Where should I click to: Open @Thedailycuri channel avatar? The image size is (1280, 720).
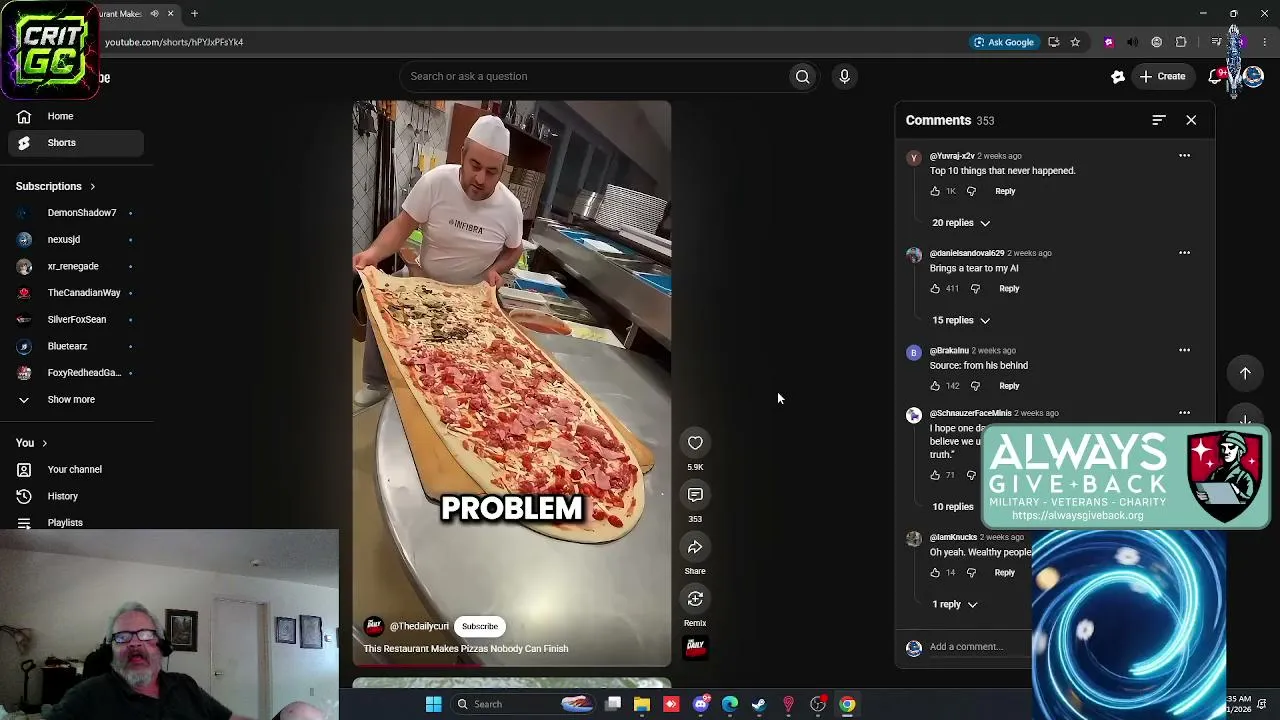(x=374, y=627)
